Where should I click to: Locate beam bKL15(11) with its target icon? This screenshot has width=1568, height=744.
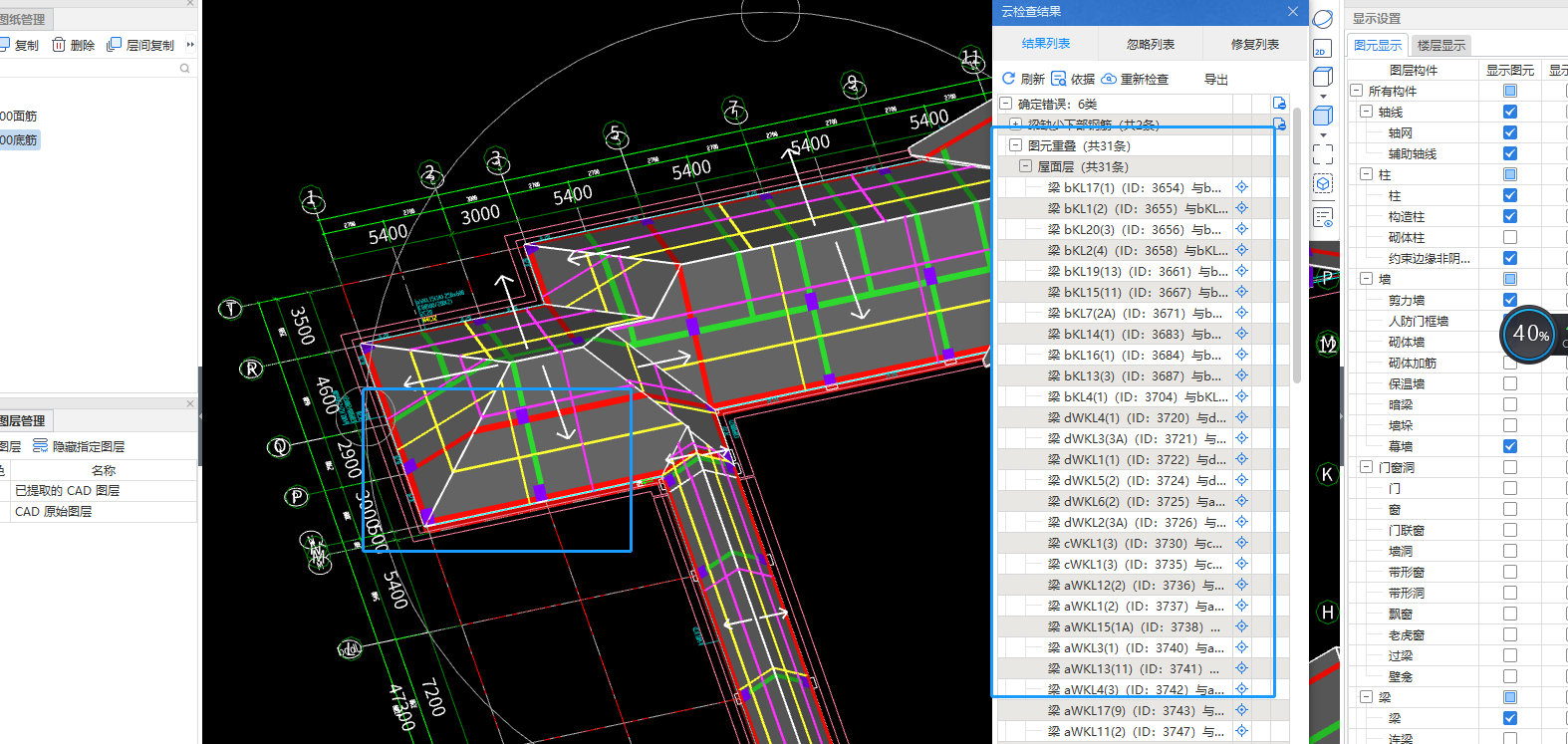click(1242, 292)
